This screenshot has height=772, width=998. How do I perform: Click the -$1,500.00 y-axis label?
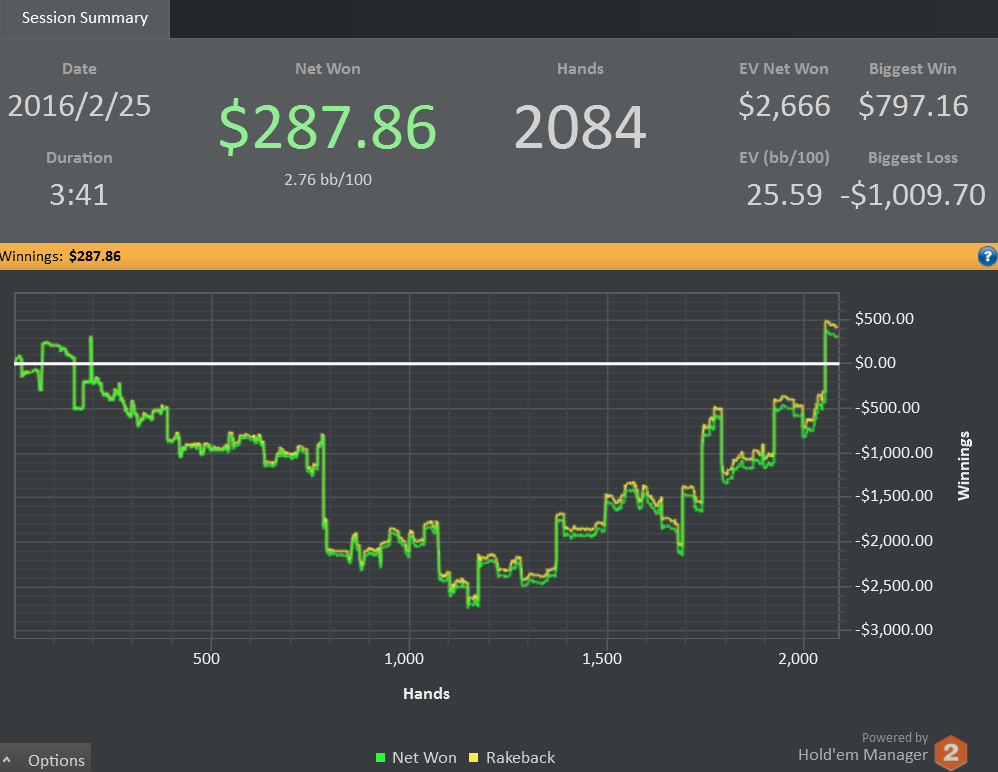point(894,496)
